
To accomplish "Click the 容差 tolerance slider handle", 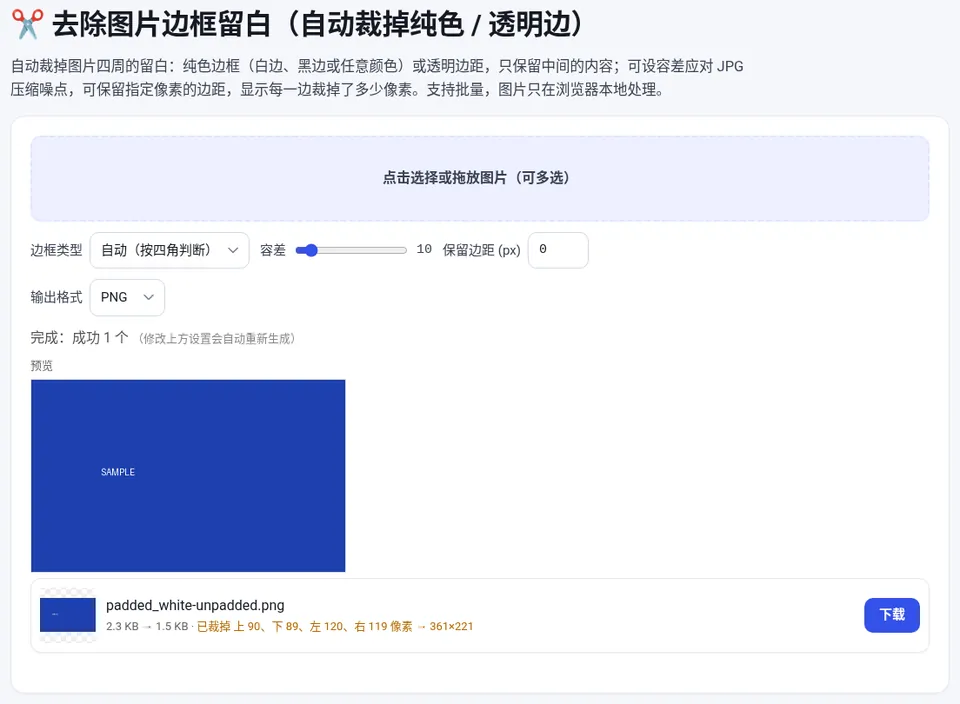I will point(311,250).
